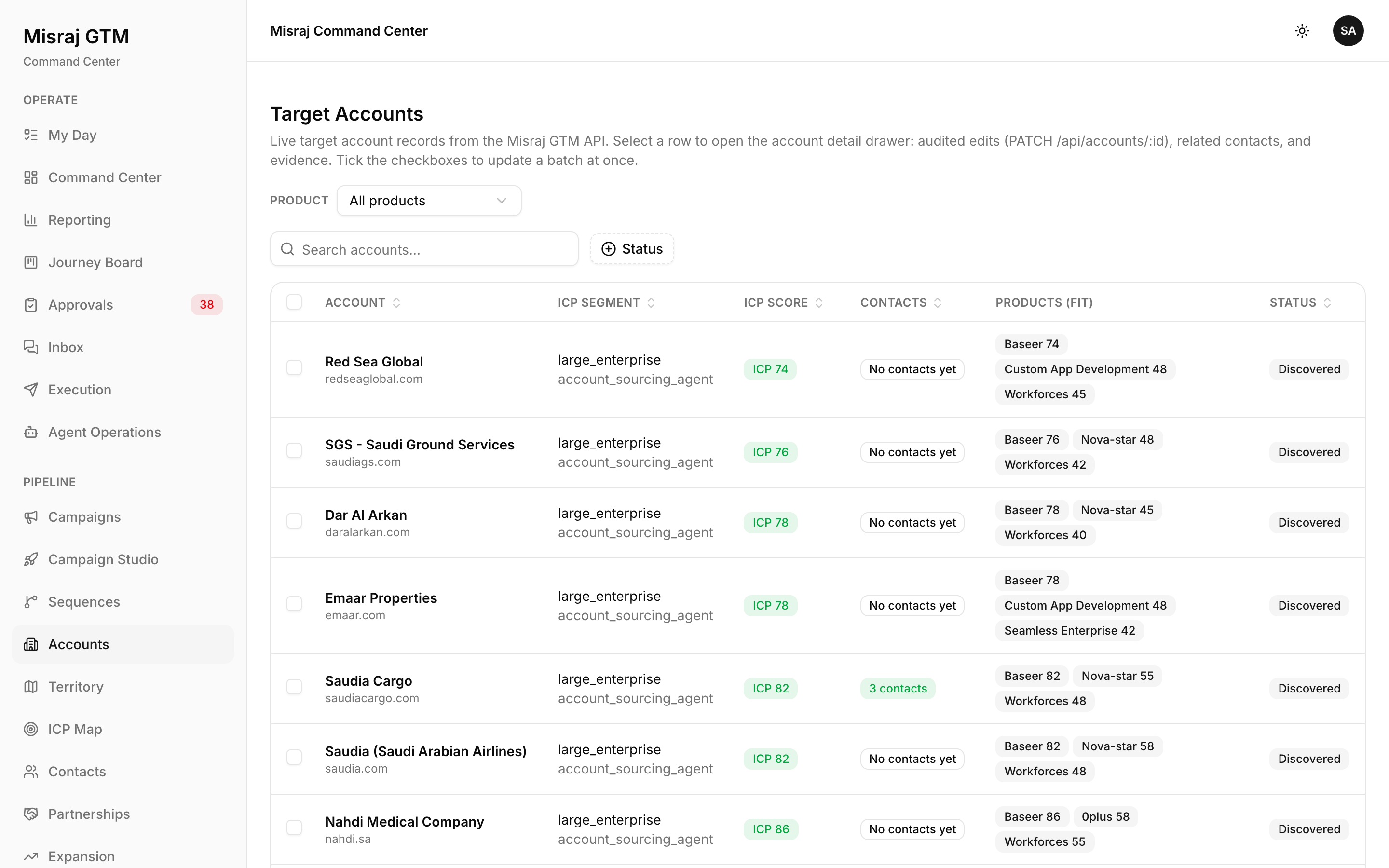Open the Red Sea Global account row
Image resolution: width=1389 pixels, height=868 pixels.
click(x=817, y=369)
